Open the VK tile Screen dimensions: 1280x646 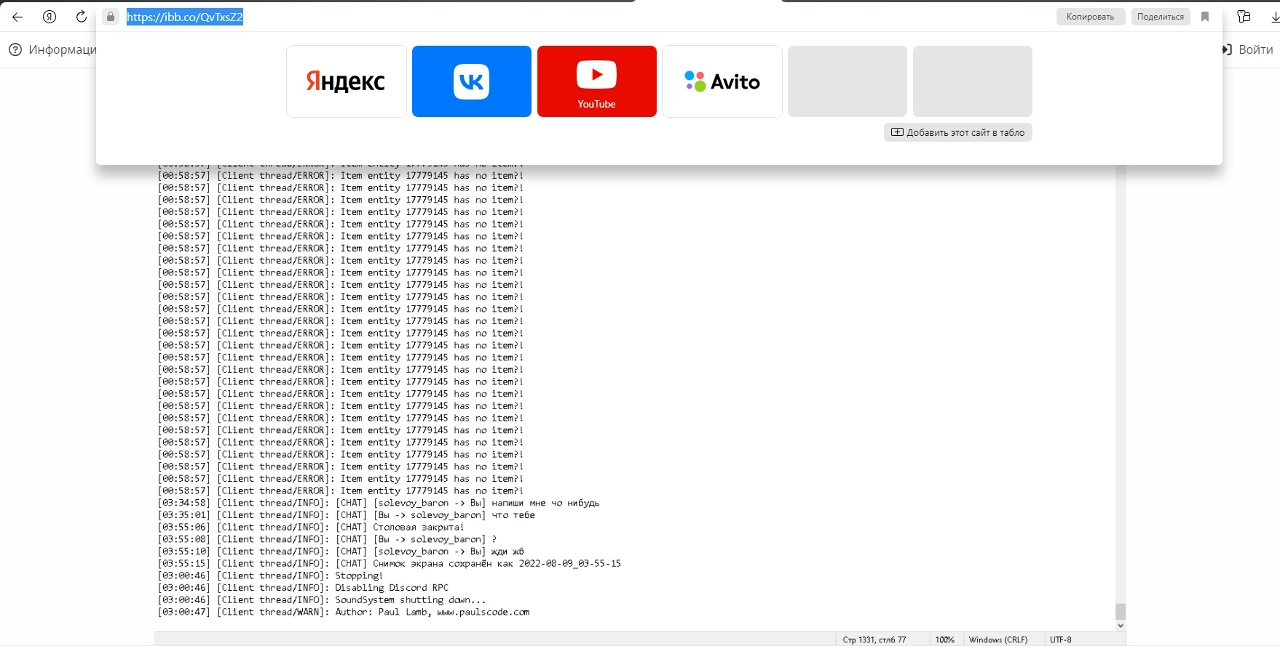point(471,82)
